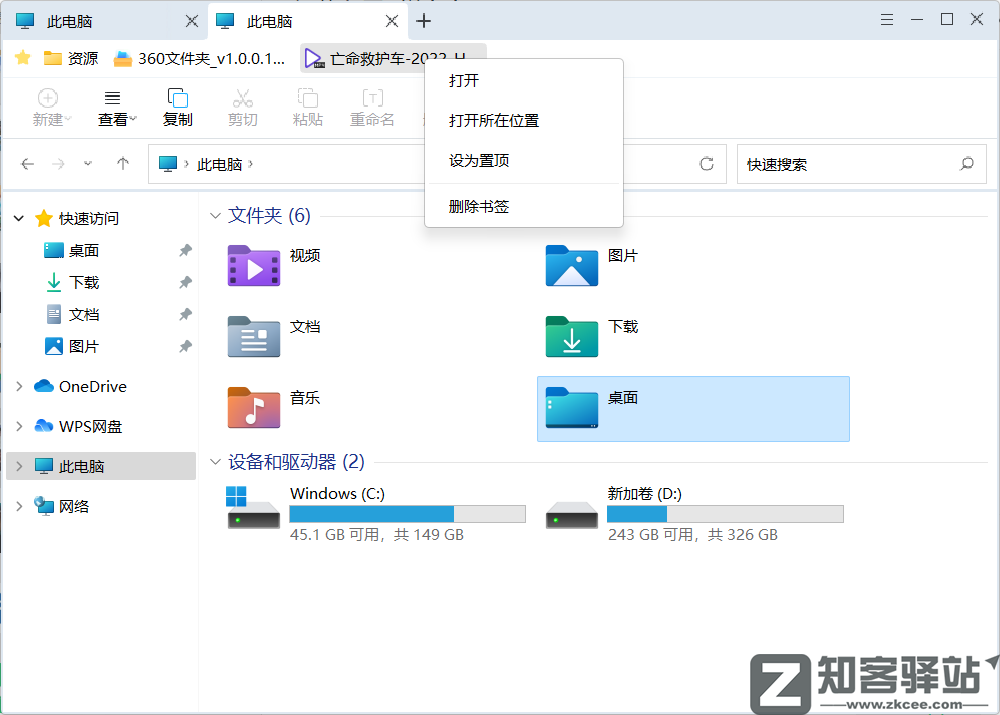Click the 剪切 (Cut) scissors icon
This screenshot has height=715, width=1000.
pos(242,107)
